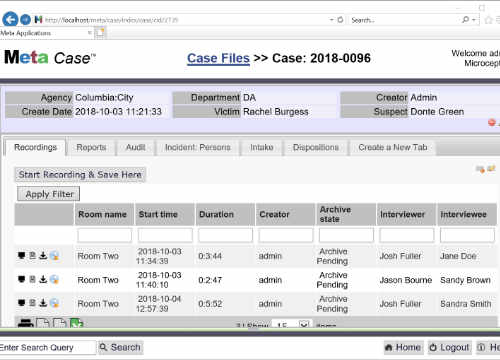The image size is (500, 360).
Task: Click the Start time filter field
Action: [165, 235]
